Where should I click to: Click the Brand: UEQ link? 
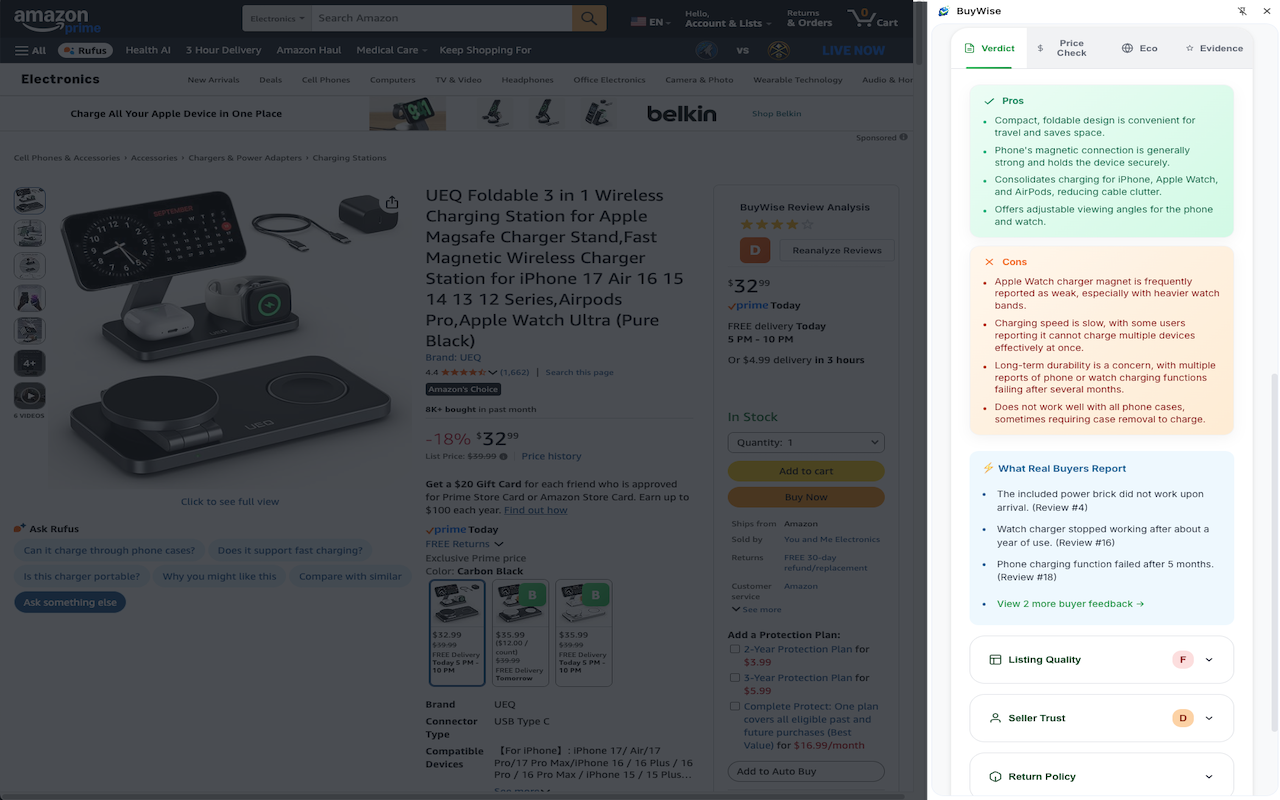tap(453, 357)
